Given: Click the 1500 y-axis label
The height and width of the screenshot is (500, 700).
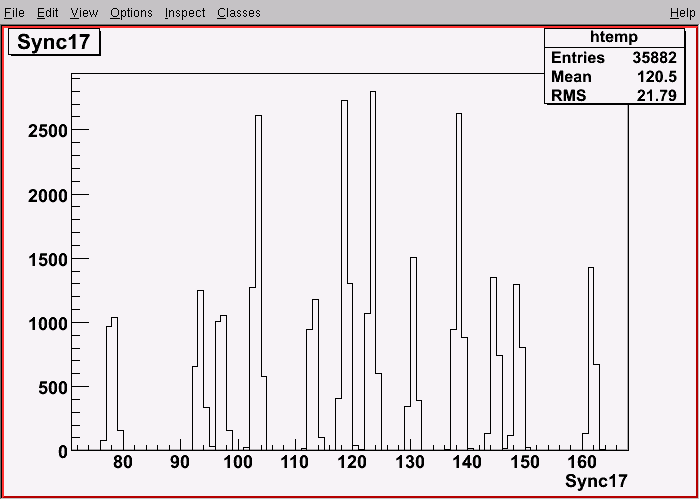Looking at the screenshot, I should 47,259.
